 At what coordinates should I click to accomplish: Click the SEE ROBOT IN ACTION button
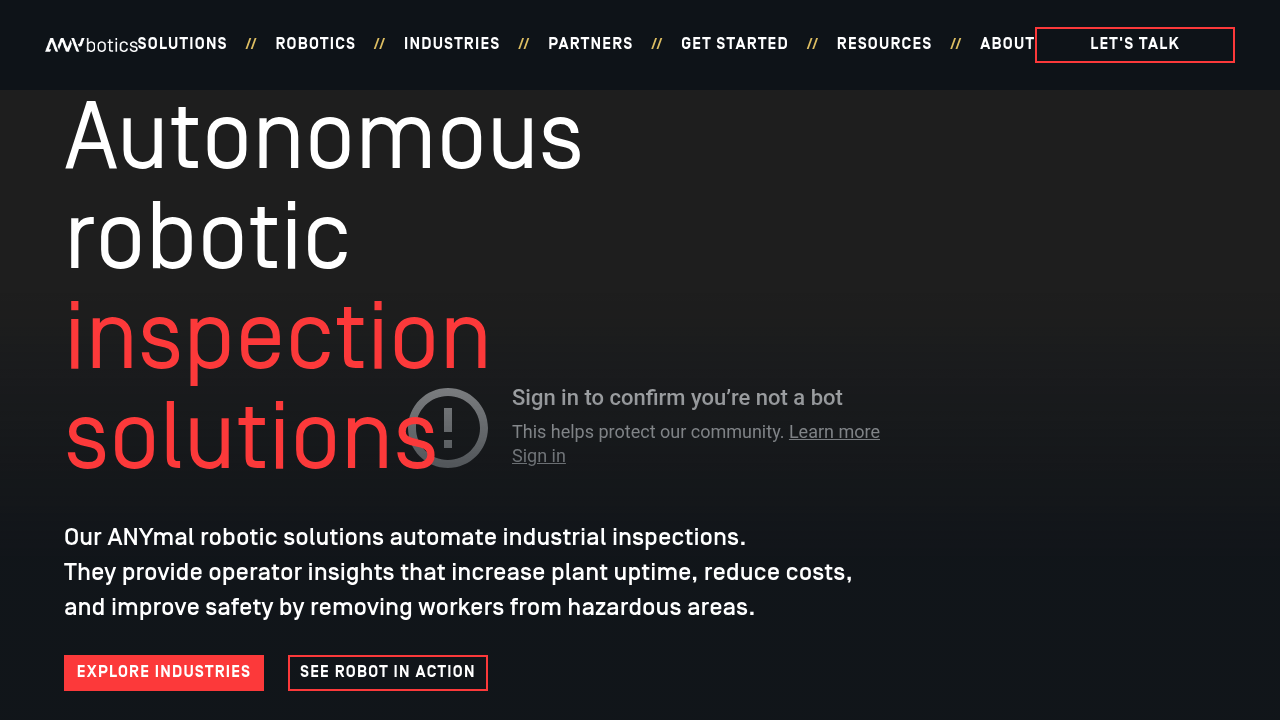pos(387,672)
